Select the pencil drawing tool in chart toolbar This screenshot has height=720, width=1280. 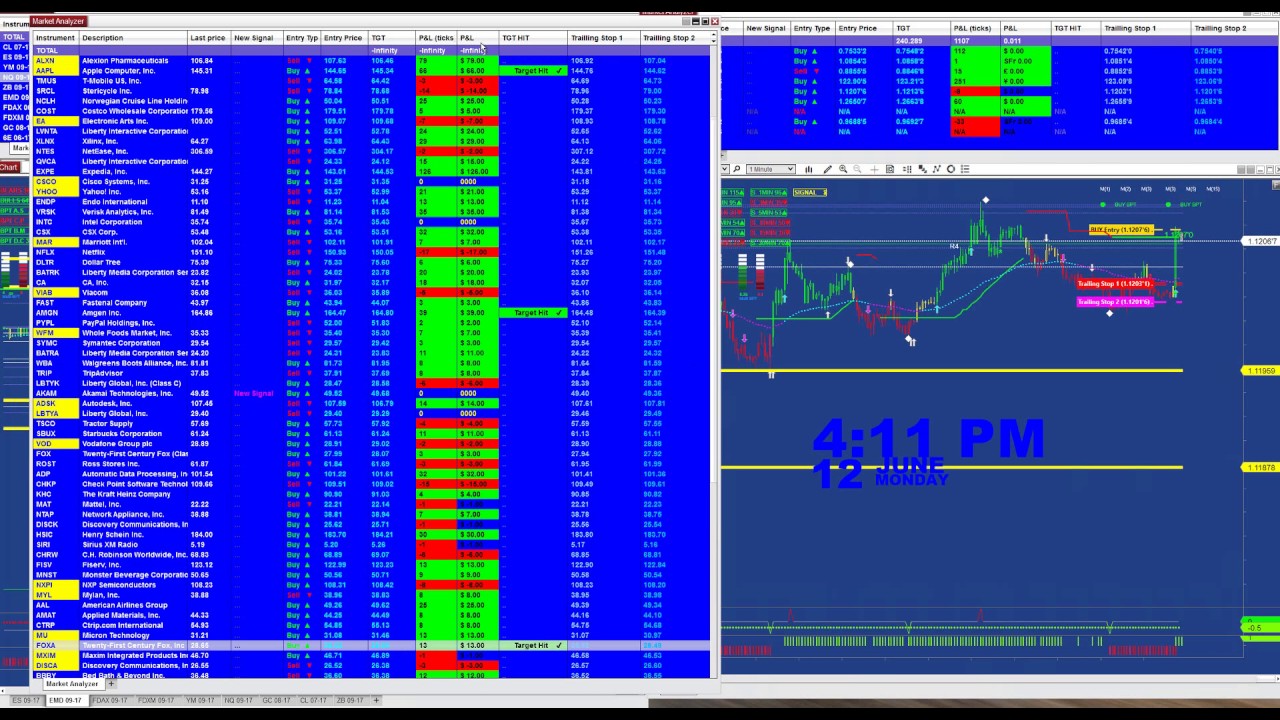828,169
